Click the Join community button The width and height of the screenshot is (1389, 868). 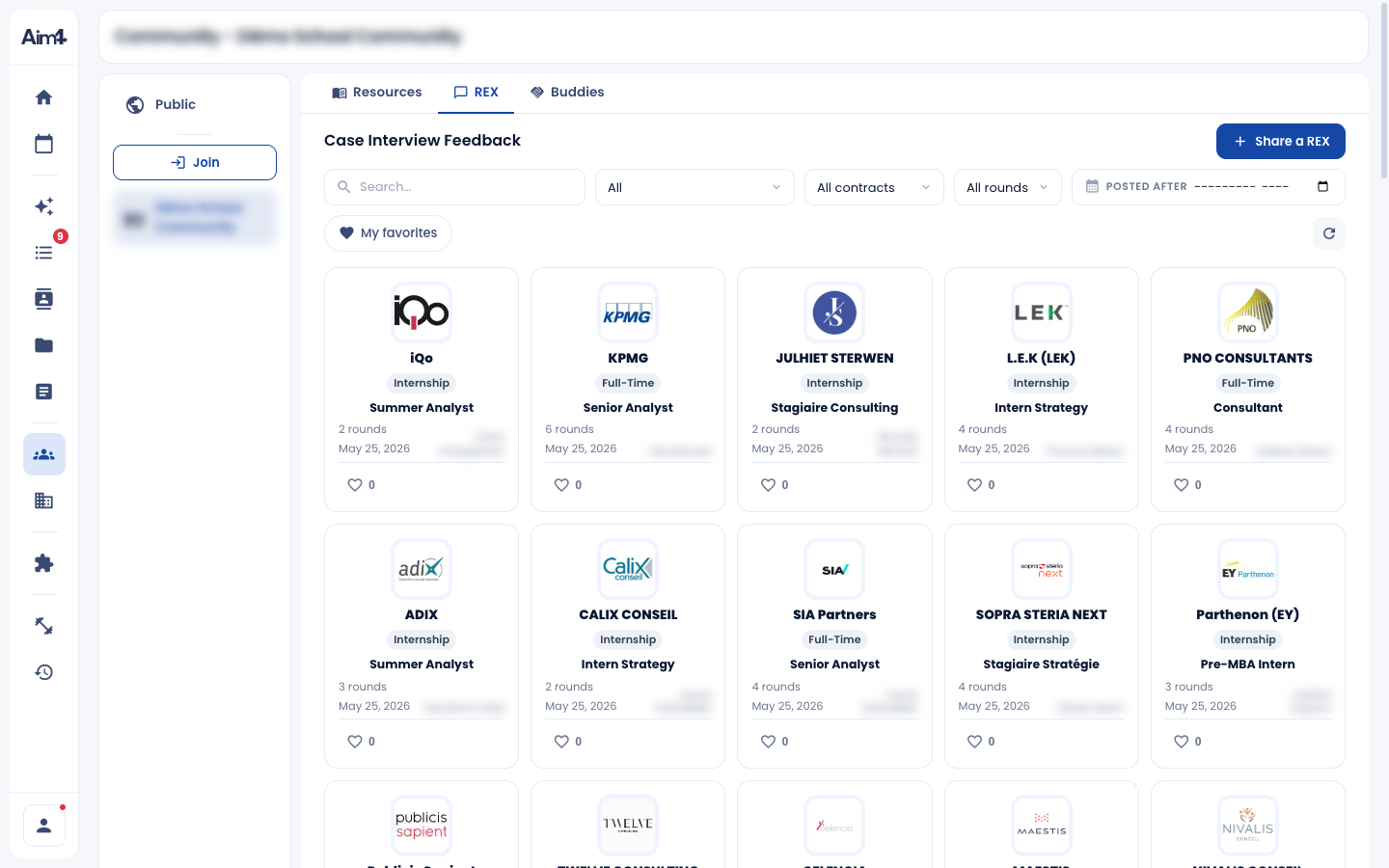195,162
